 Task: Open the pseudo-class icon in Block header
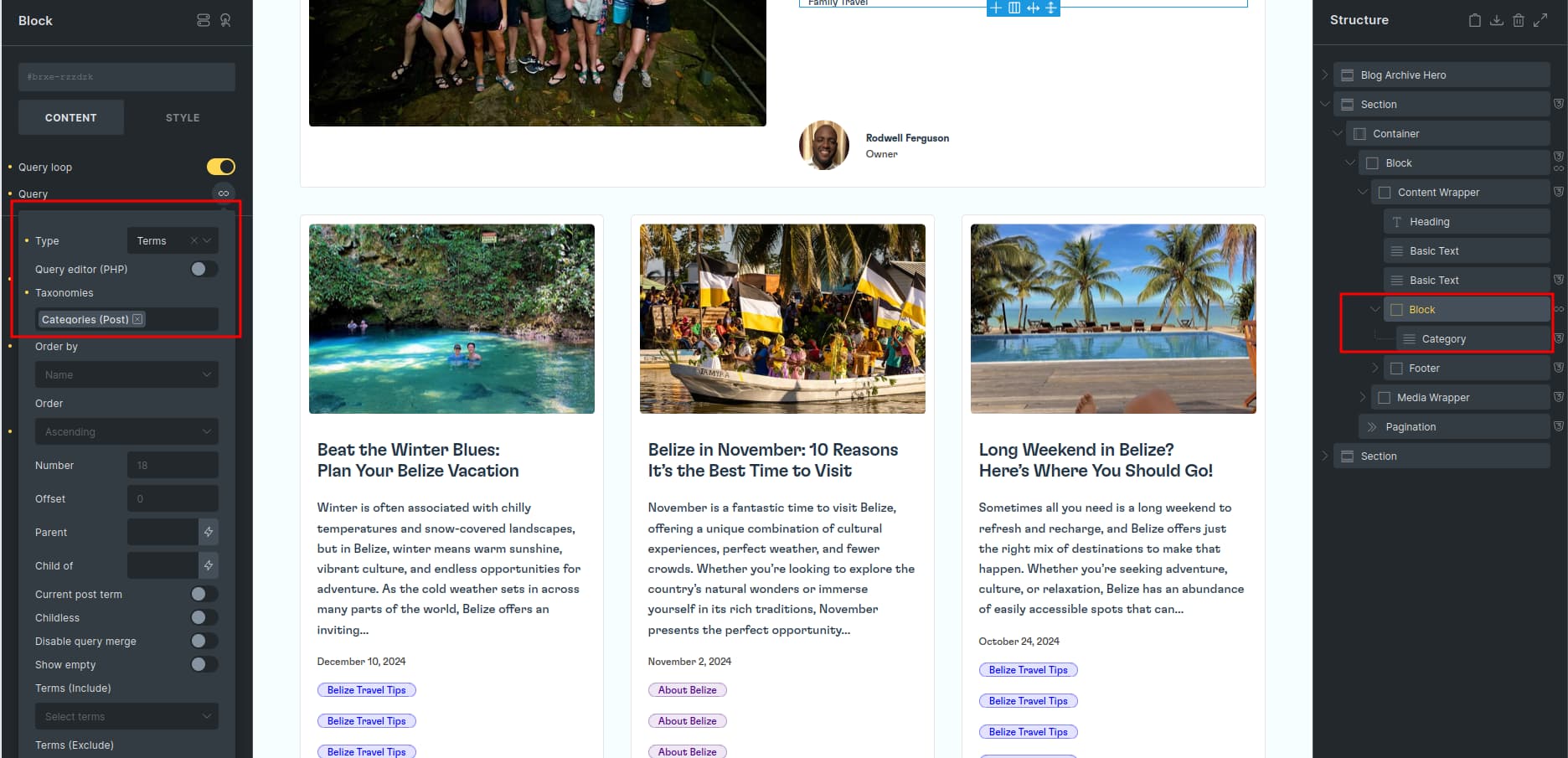click(225, 20)
